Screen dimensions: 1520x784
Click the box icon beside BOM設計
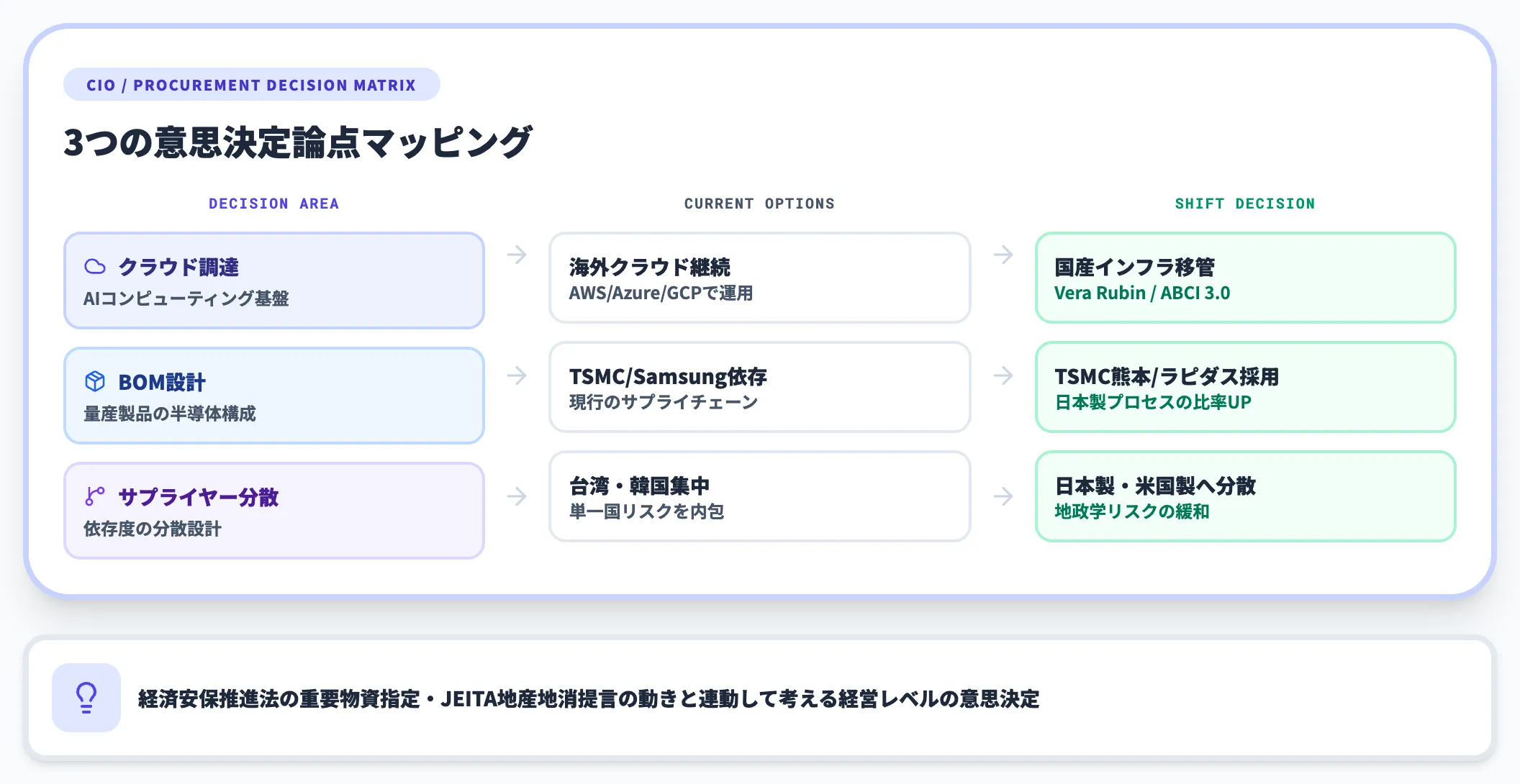point(95,381)
